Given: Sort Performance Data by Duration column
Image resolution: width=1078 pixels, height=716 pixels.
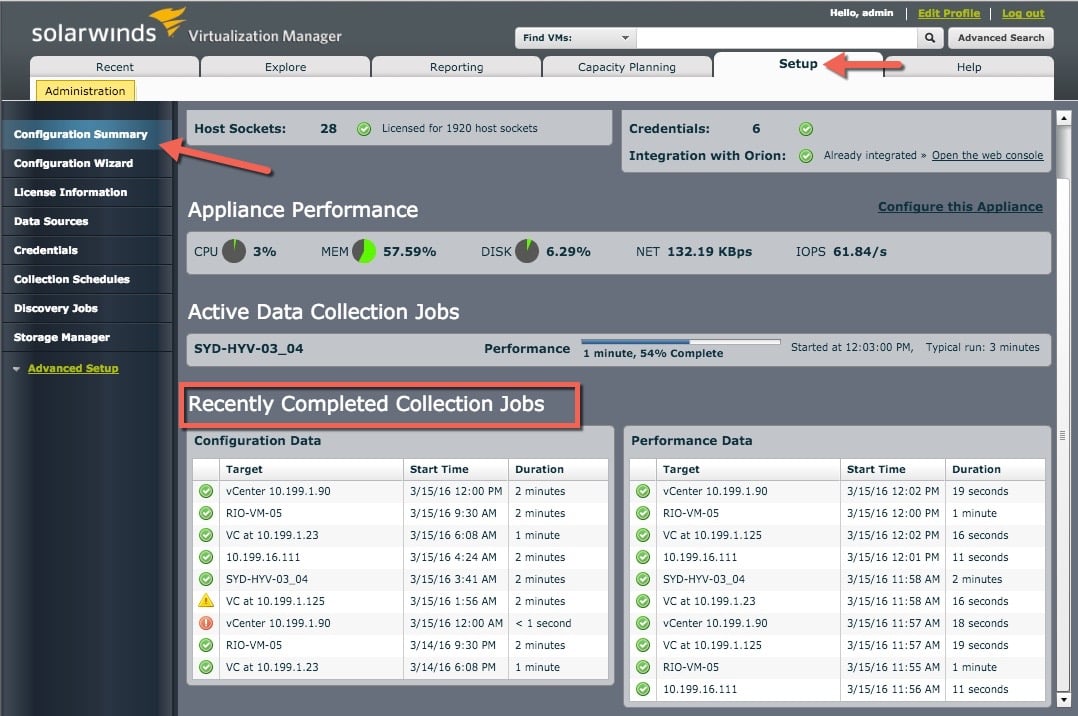Looking at the screenshot, I should 995,469.
